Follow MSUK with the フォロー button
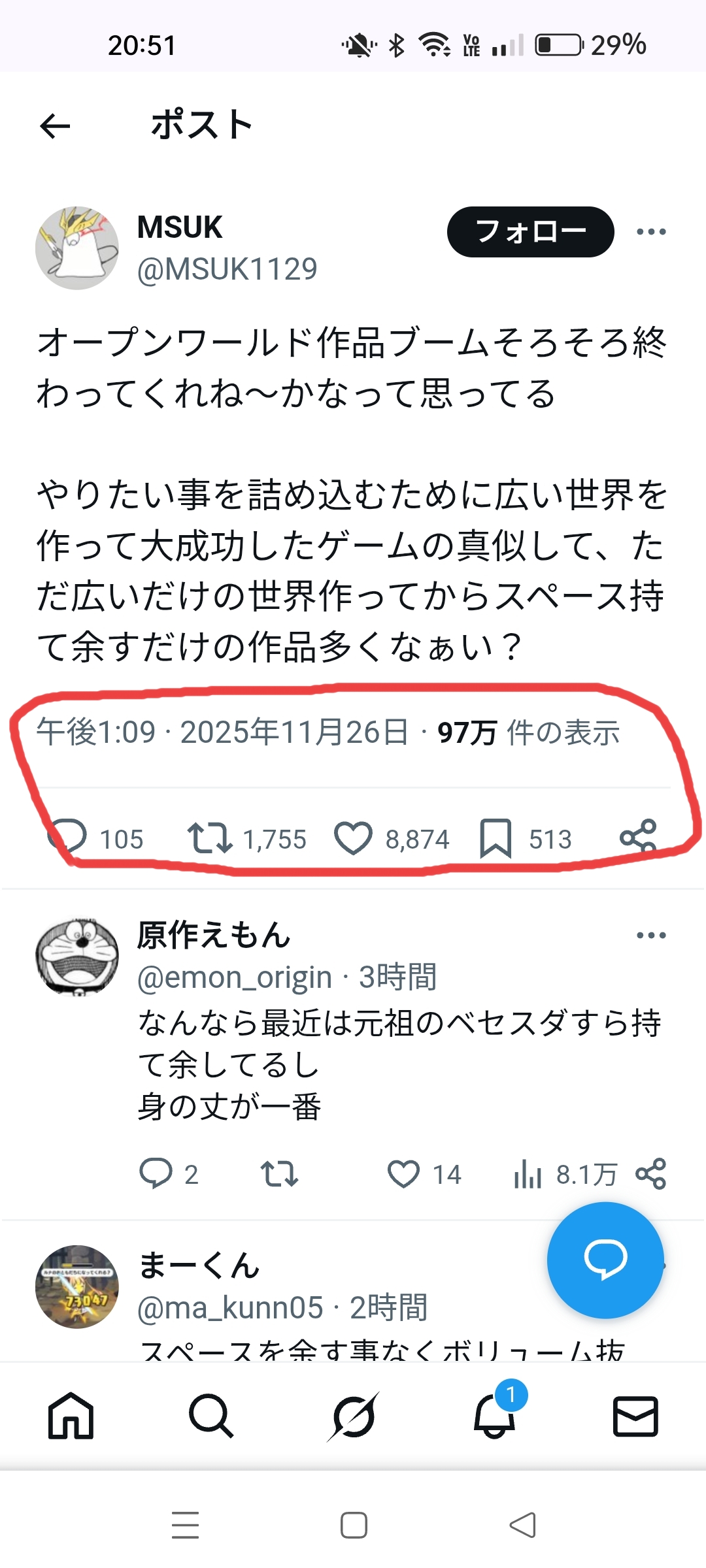 (x=530, y=232)
